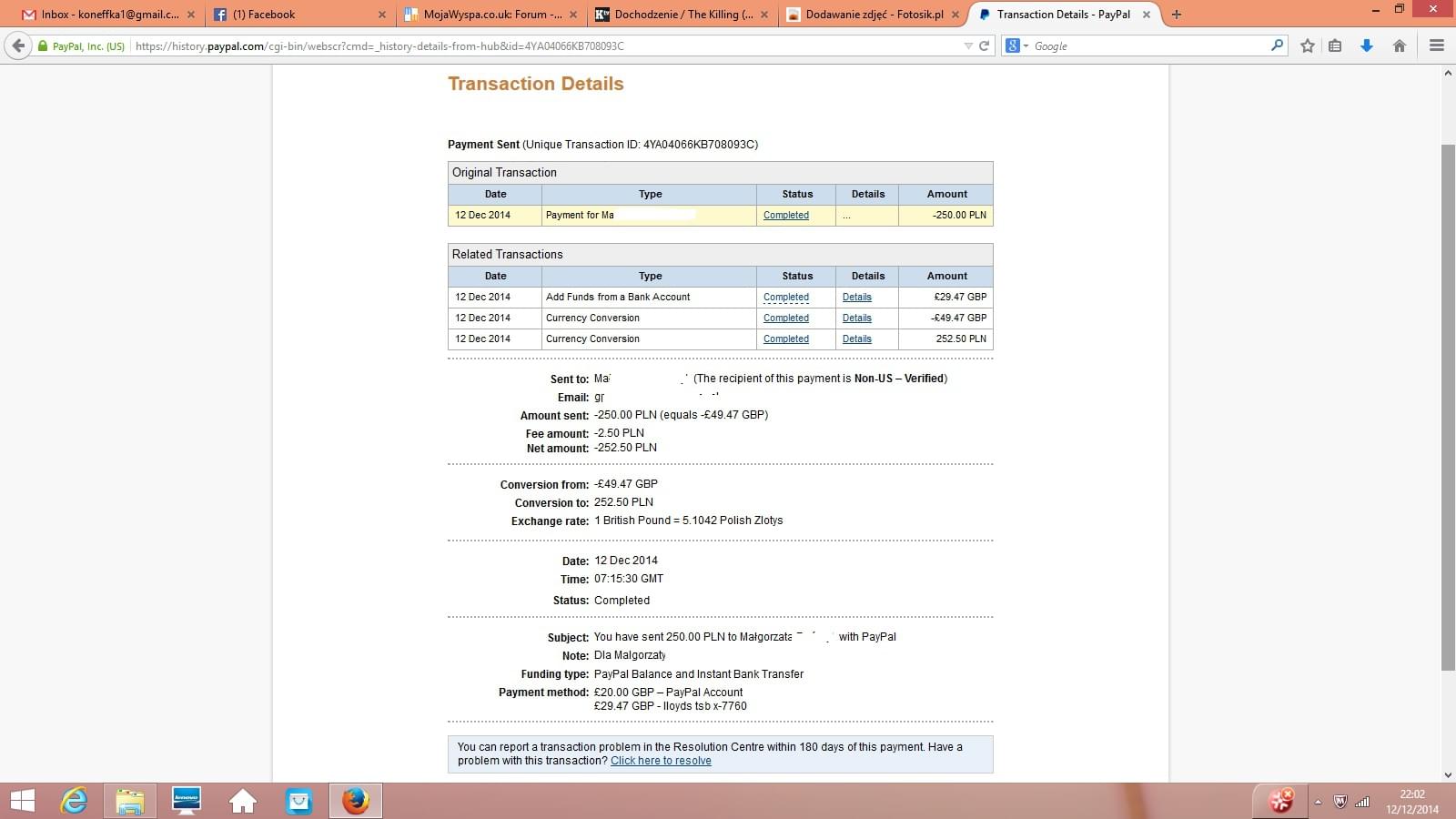Viewport: 1456px width, 819px height.
Task: Open the Google search engine selector
Action: 1016,45
